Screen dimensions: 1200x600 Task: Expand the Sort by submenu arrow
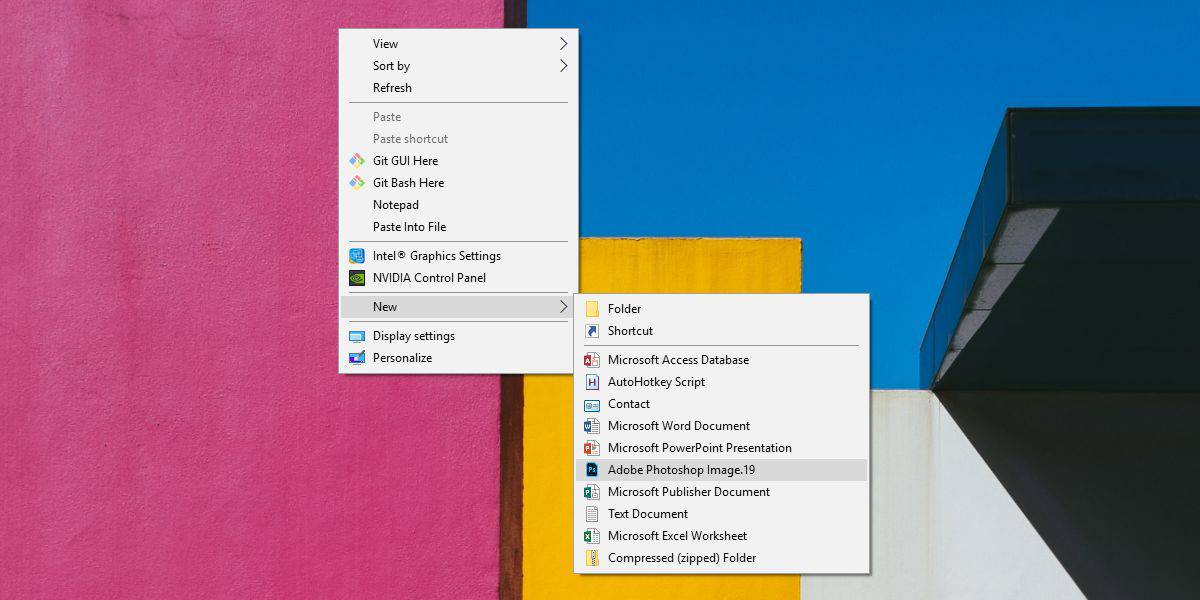(x=563, y=66)
